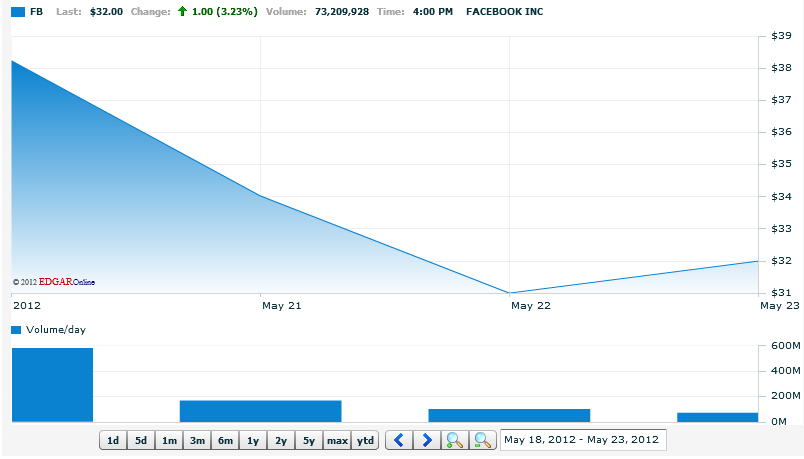
Task: Click the 600M volume axis label
Action: tap(786, 346)
